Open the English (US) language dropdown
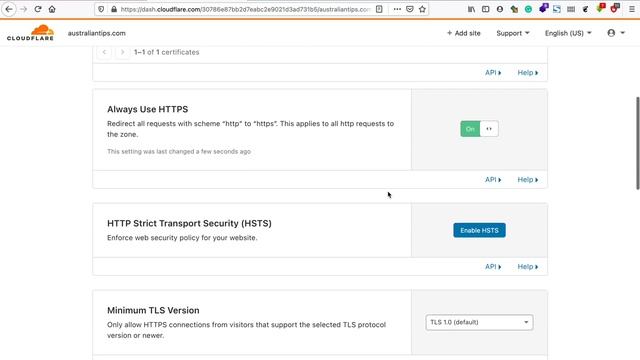 (568, 33)
